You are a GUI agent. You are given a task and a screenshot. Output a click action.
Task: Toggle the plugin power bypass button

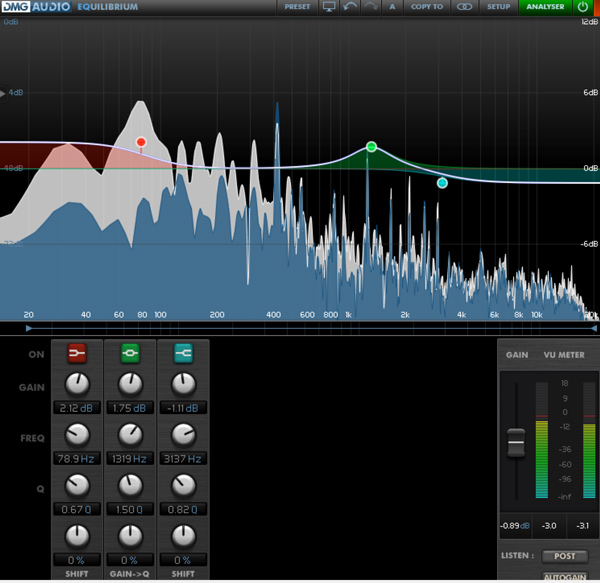(583, 7)
